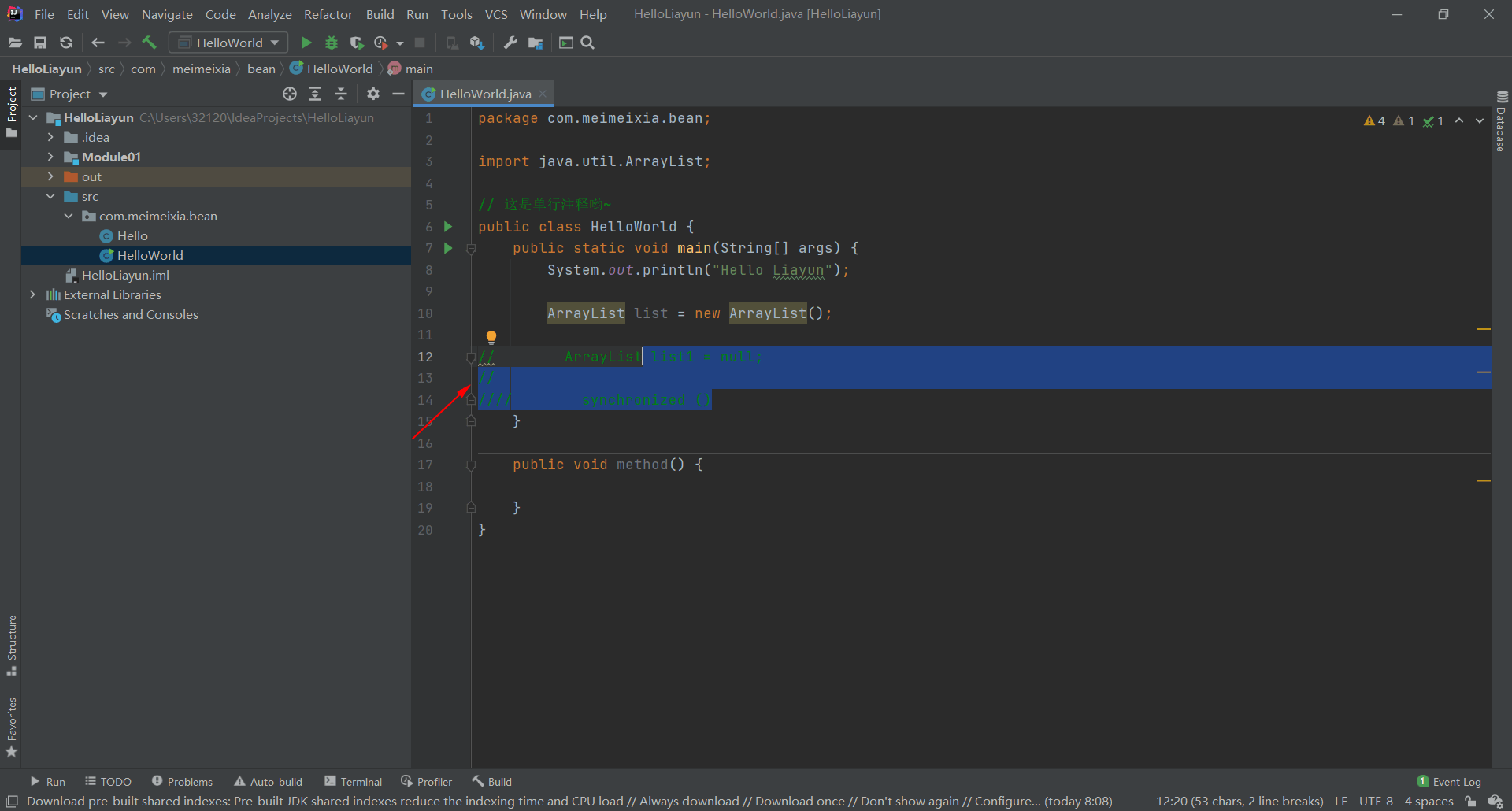Click the 4 spaces indent indicator
This screenshot has width=1512, height=811.
[1429, 802]
